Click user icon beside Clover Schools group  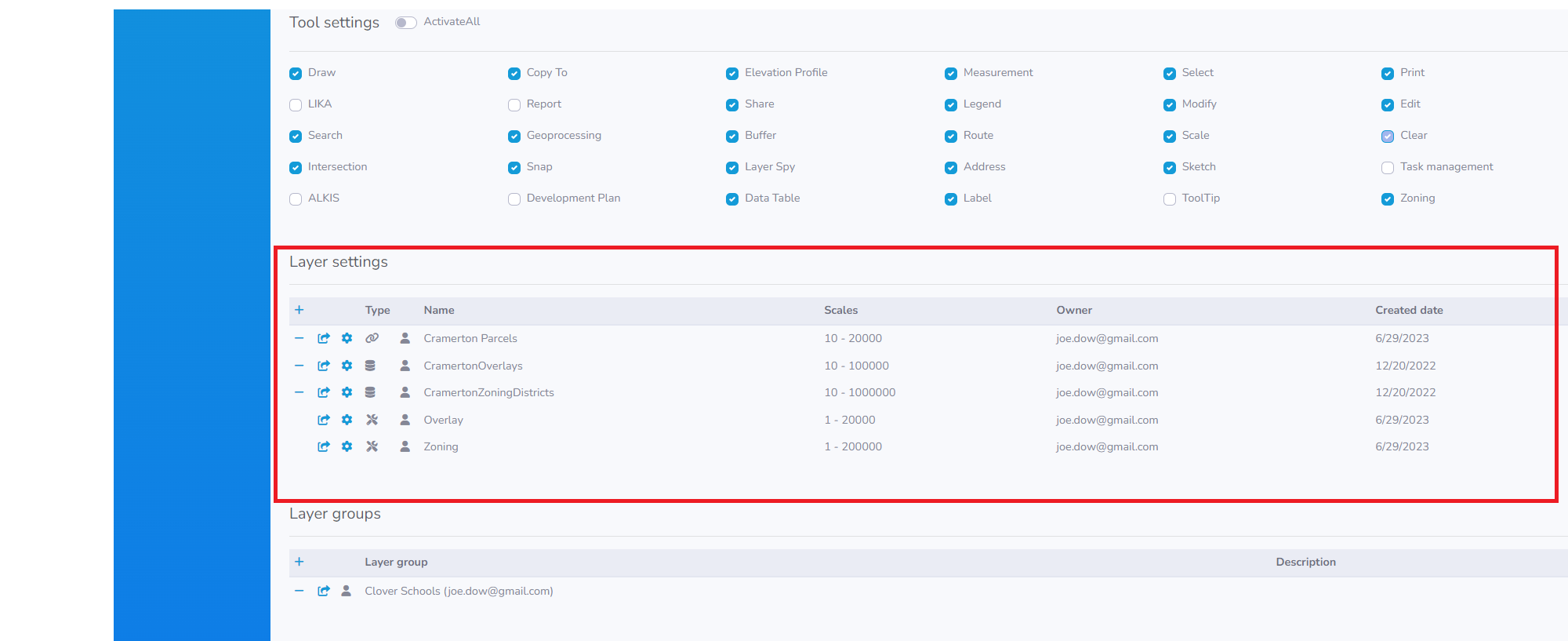[x=346, y=591]
